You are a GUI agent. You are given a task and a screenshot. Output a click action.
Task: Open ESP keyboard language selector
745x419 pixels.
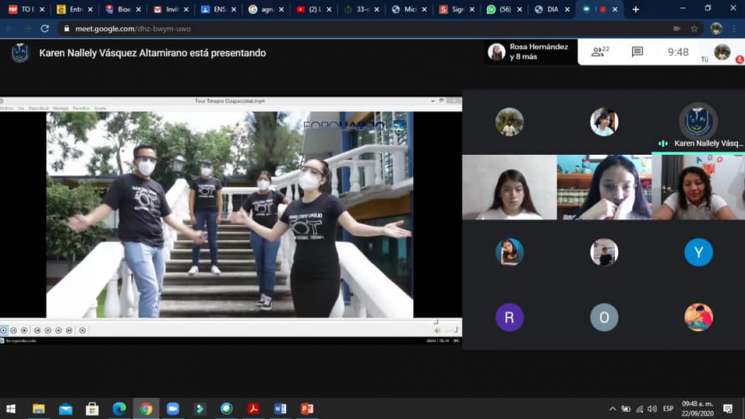(668, 409)
